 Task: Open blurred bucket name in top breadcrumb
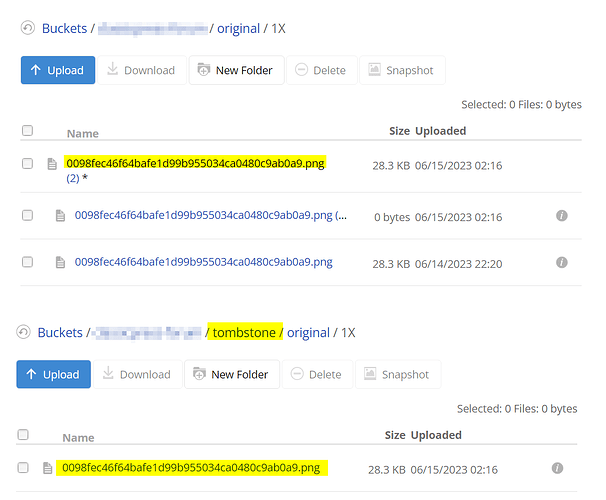pos(153,29)
